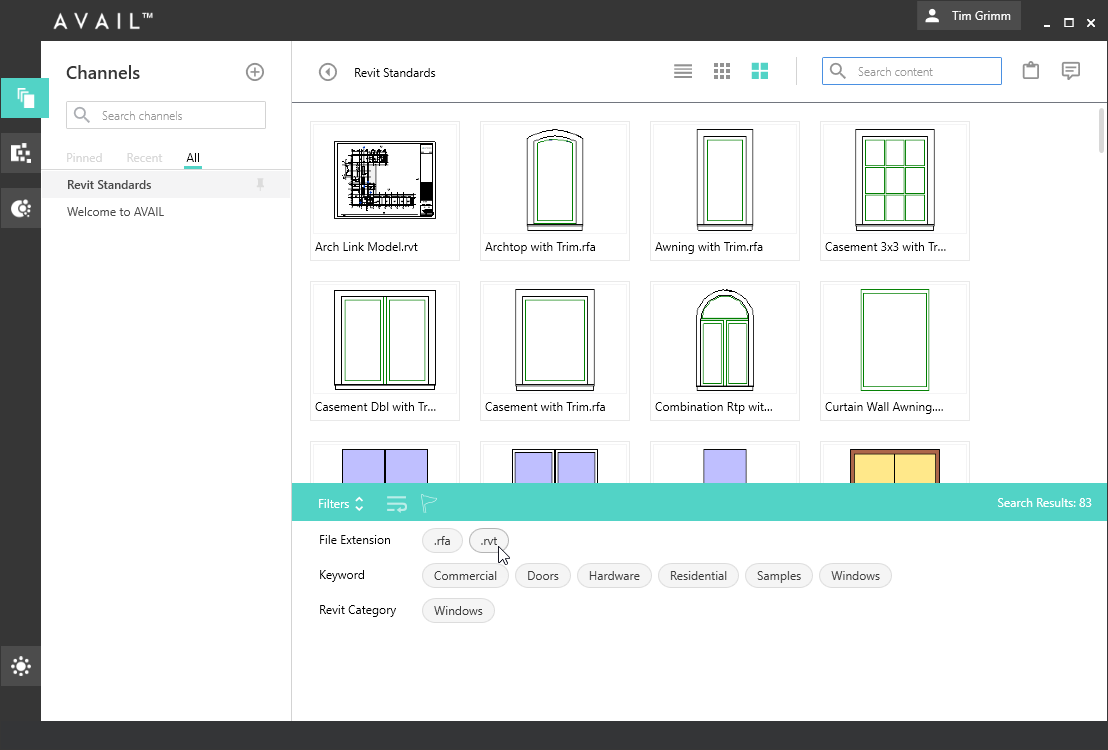This screenshot has height=750, width=1108.
Task: Click the back arrow beside Revit Standards
Action: pyautogui.click(x=327, y=71)
